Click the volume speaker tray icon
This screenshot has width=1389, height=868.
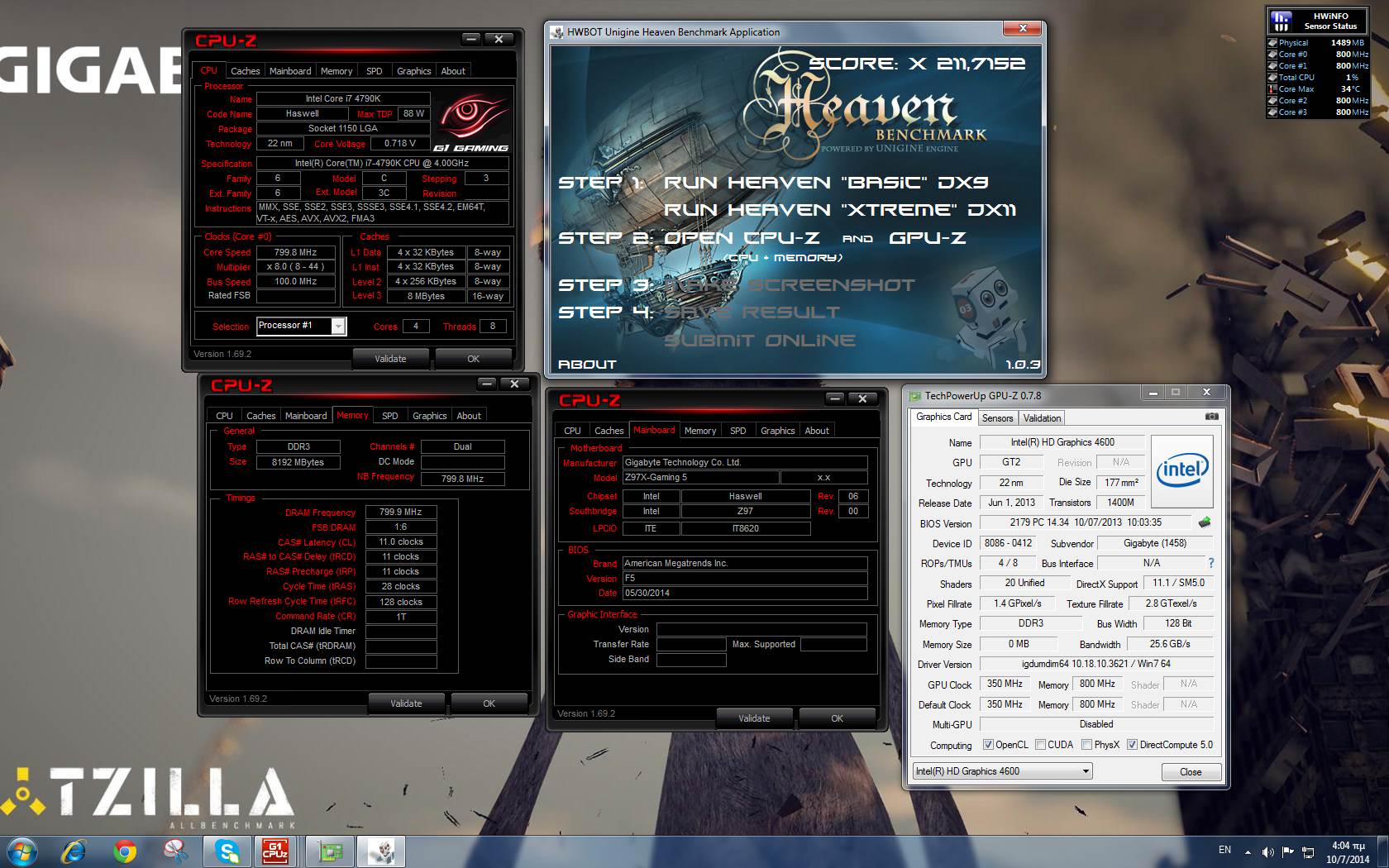(1267, 851)
